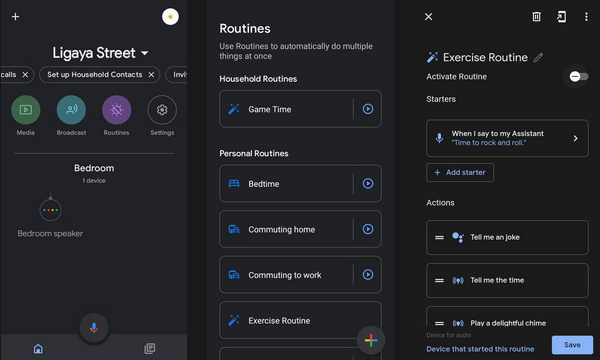Screen dimensions: 600x360
Task: Click 'Device that started this routine' link
Action: pyautogui.click(x=480, y=349)
